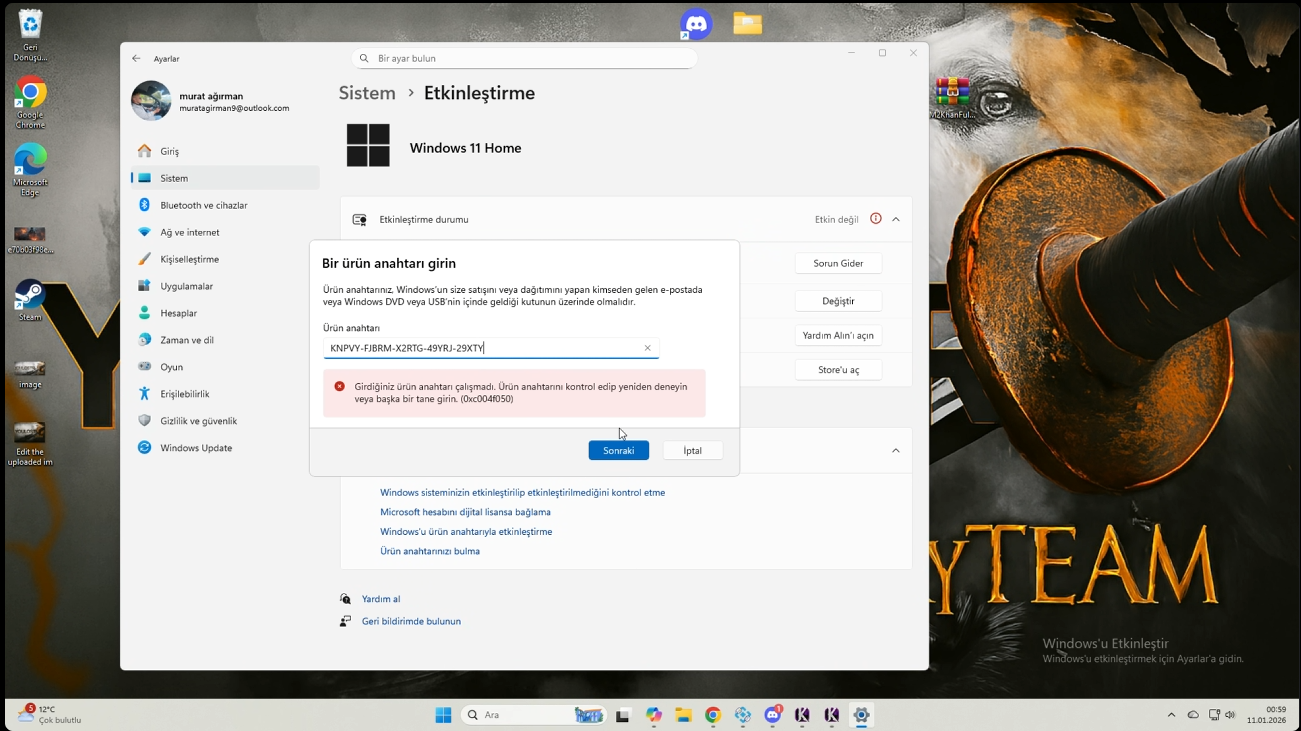The image size is (1301, 731).
Task: Click the 'Store'u aç' button
Action: tap(838, 370)
